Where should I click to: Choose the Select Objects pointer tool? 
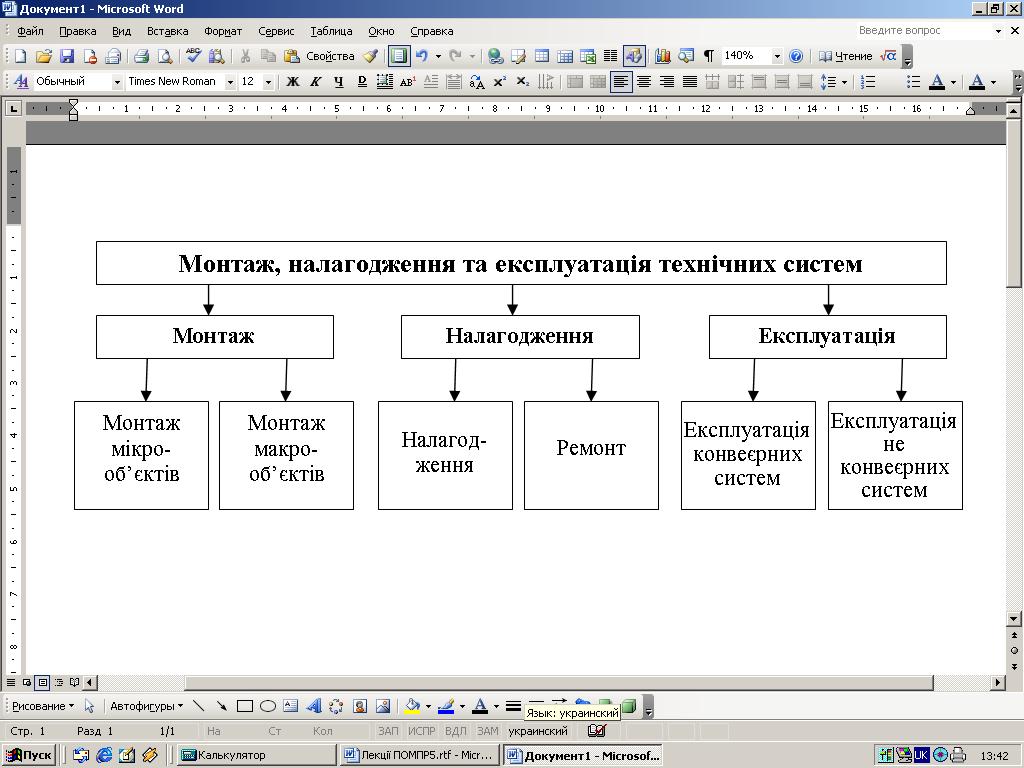click(x=89, y=706)
